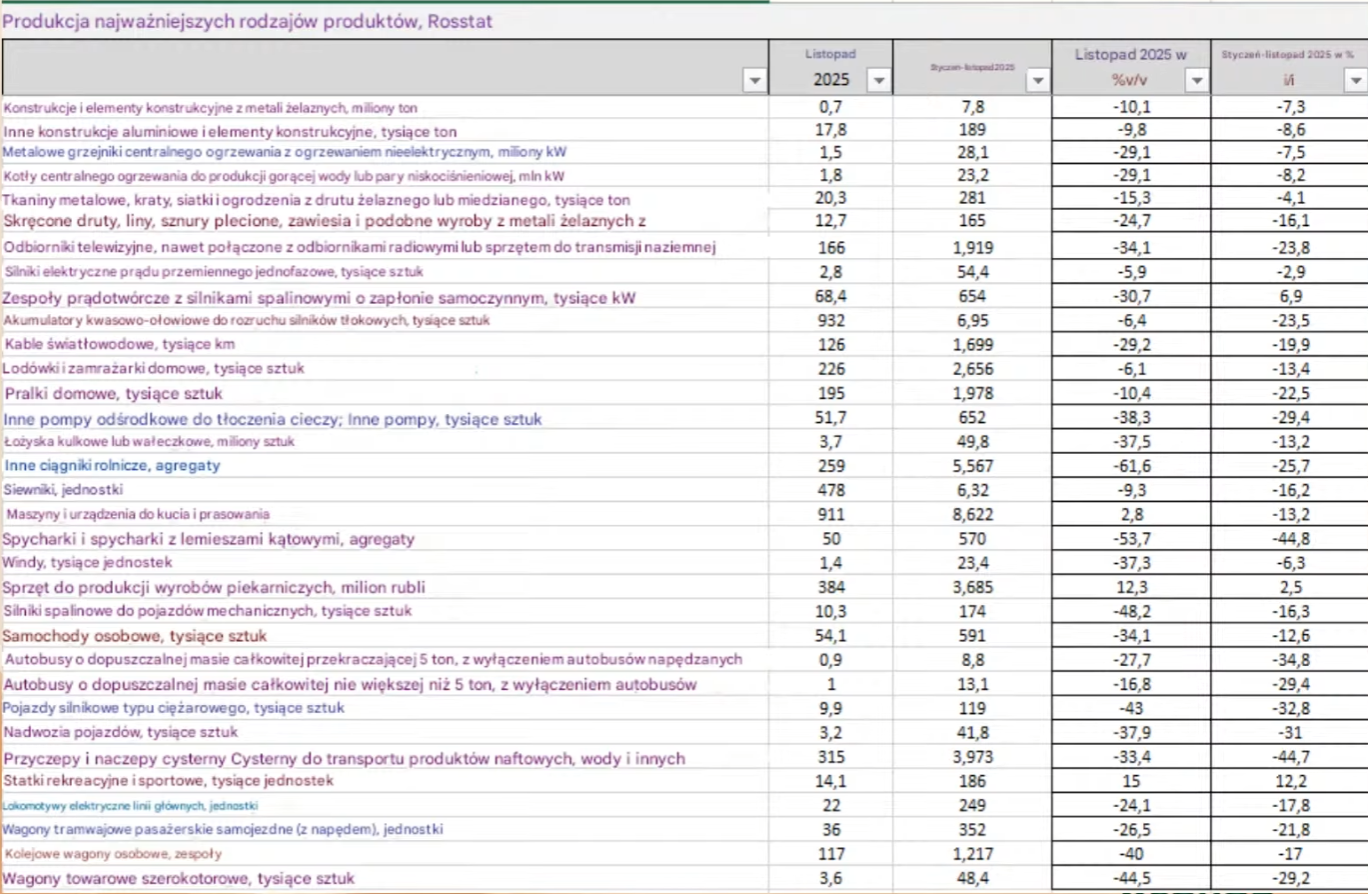Open filter dropdown in Listopad 2025 column
Viewport: 1368px width, 894px height.
(878, 81)
